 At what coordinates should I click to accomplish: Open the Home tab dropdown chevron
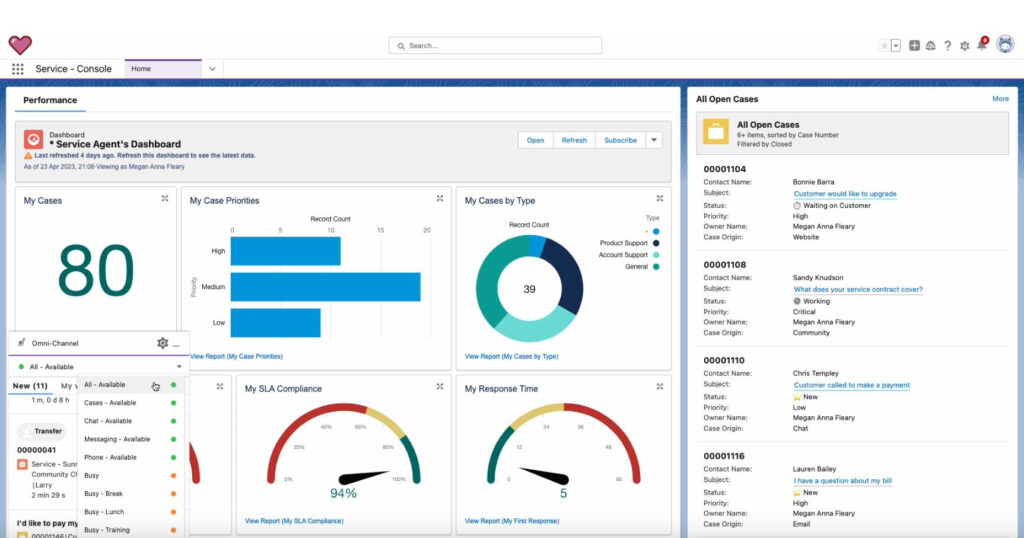coord(212,69)
